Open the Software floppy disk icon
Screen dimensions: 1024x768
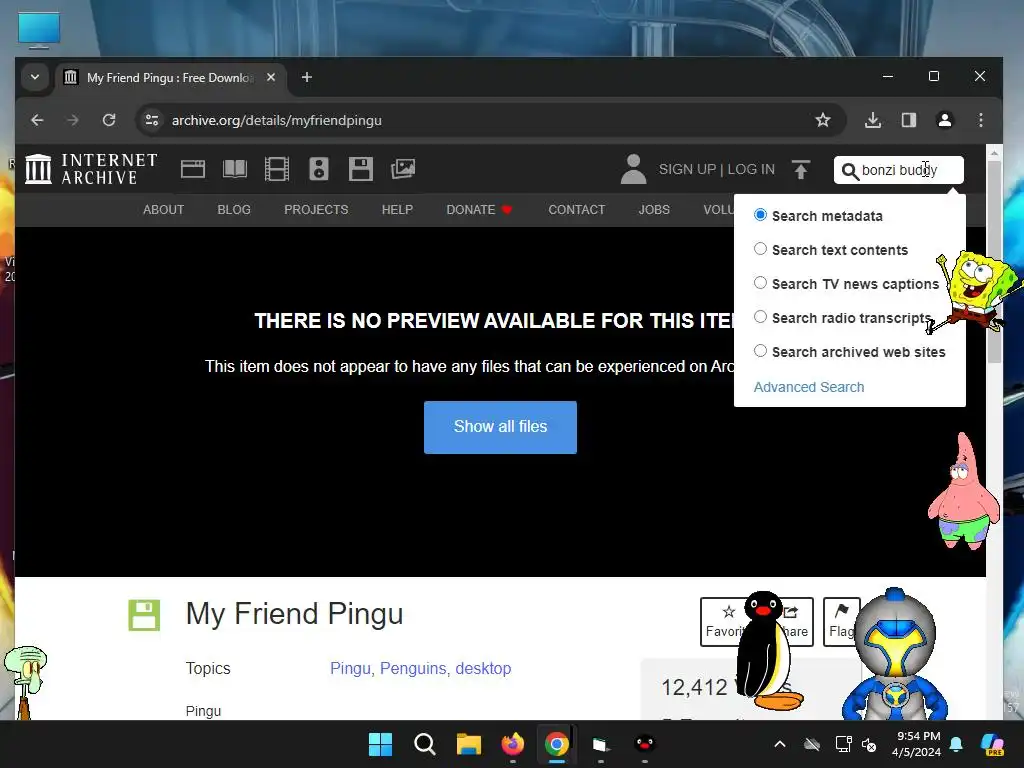tap(360, 169)
